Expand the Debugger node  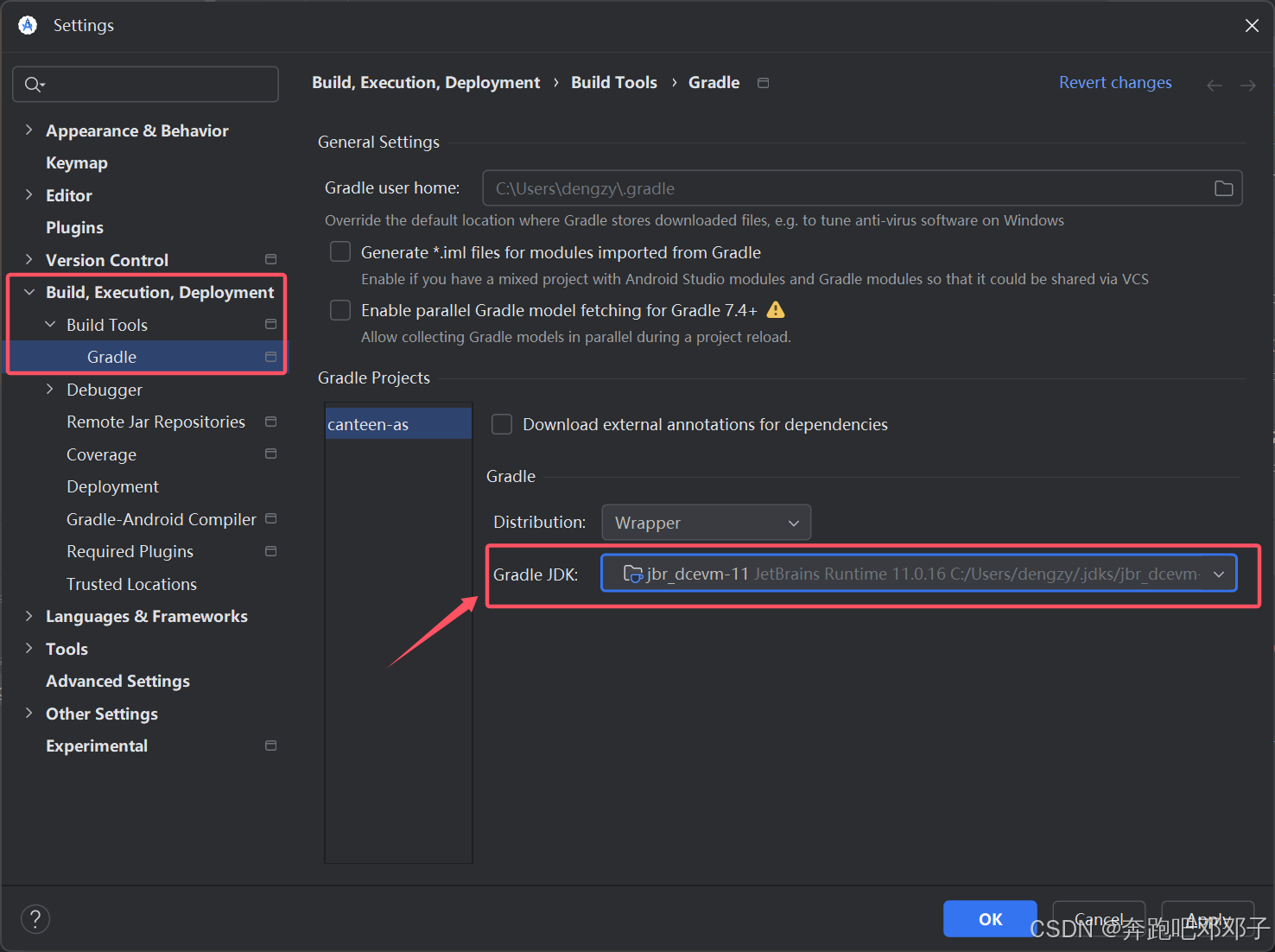(50, 389)
